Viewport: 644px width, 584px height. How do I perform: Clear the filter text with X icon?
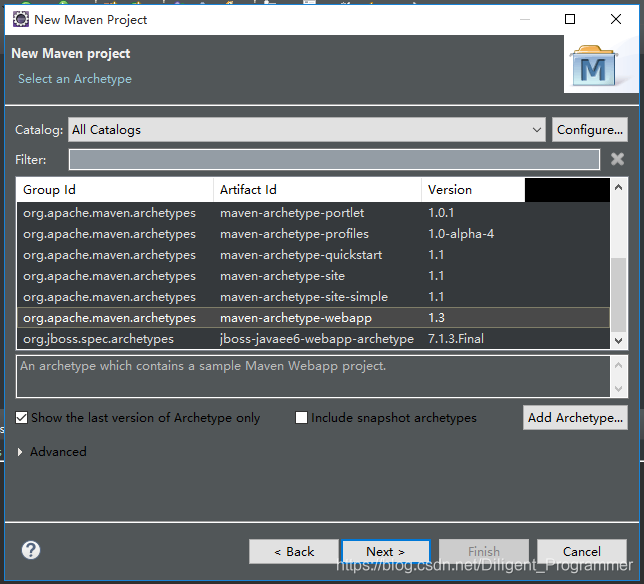point(617,159)
